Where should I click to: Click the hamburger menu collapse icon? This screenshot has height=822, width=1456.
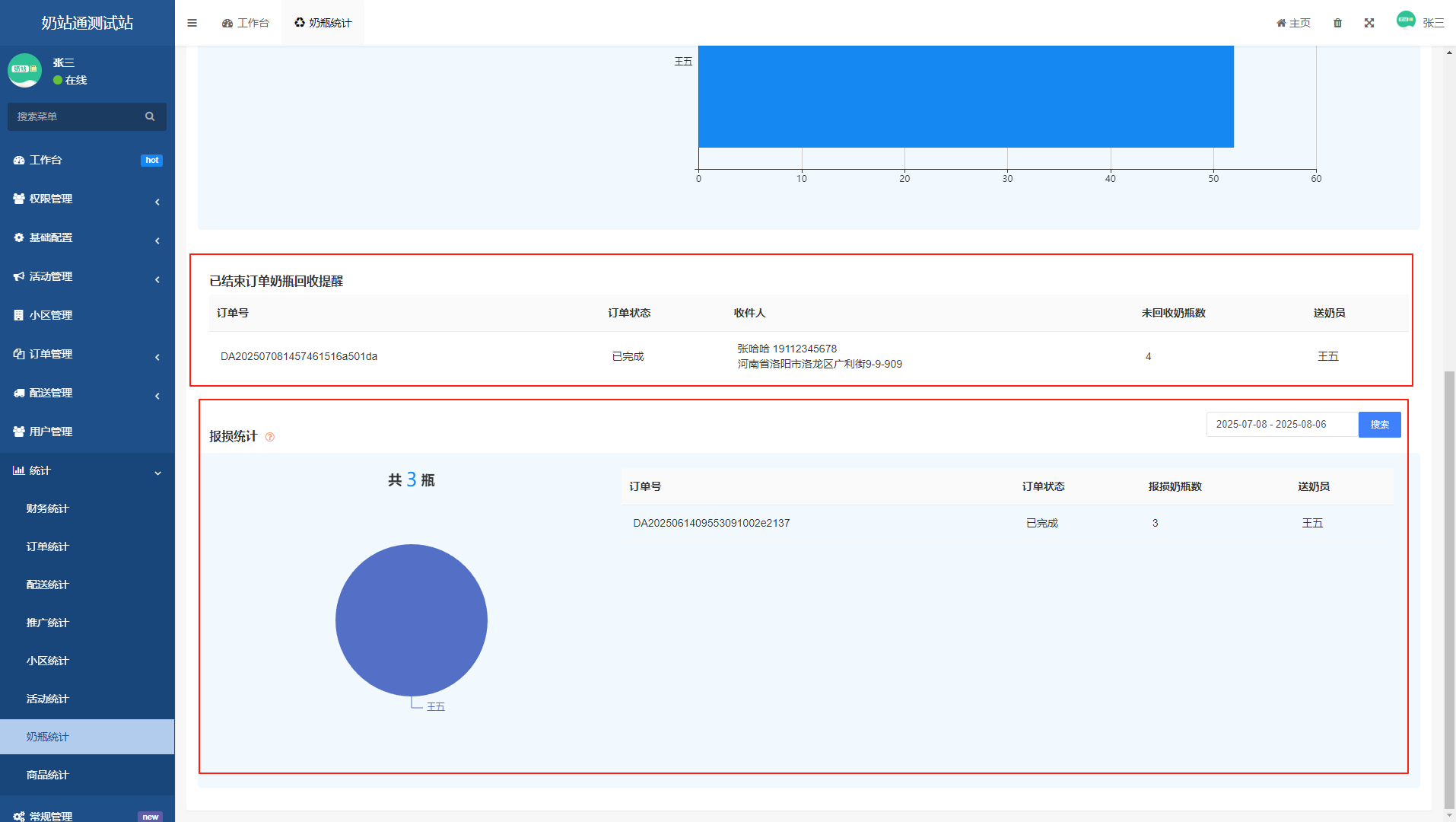pos(192,23)
